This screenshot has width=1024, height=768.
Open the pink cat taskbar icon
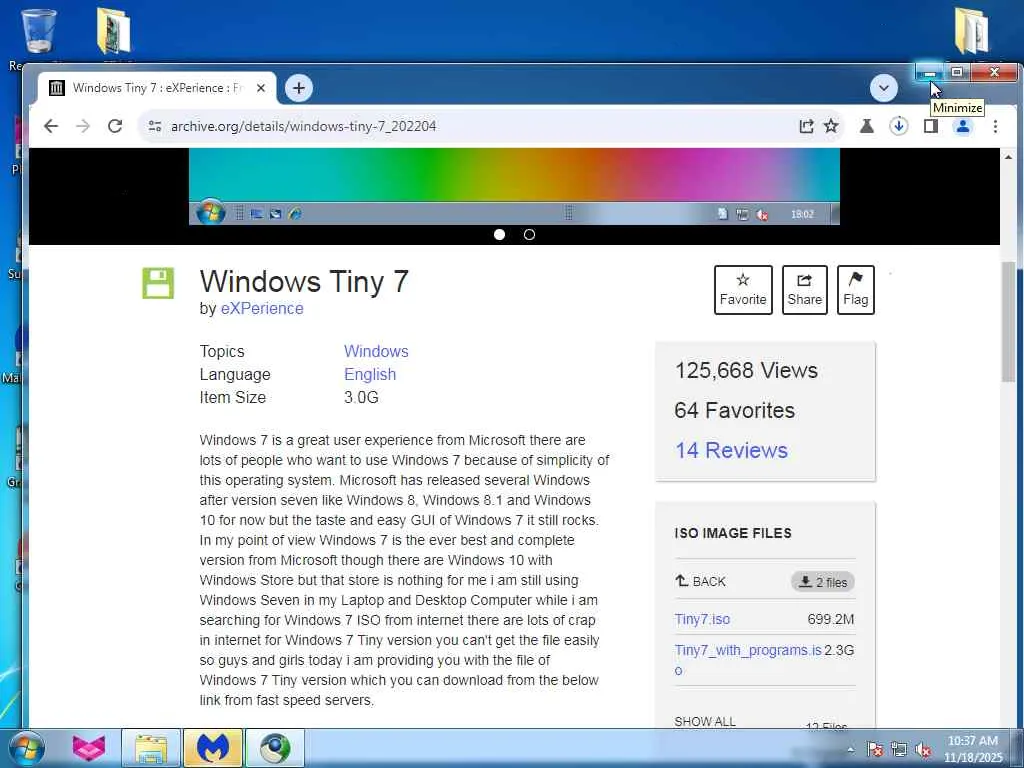coord(89,748)
